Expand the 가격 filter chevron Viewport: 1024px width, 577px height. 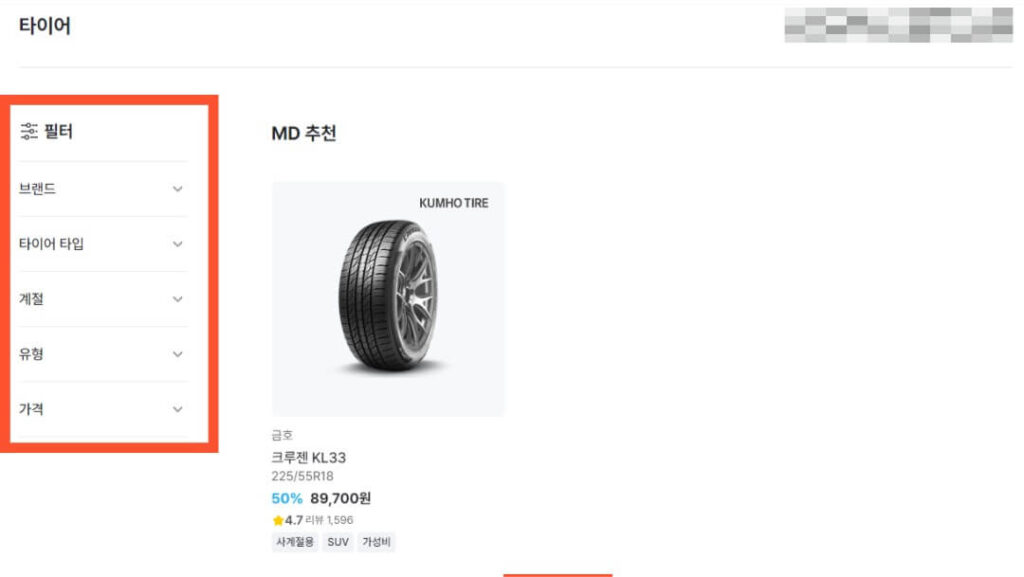[x=178, y=410]
